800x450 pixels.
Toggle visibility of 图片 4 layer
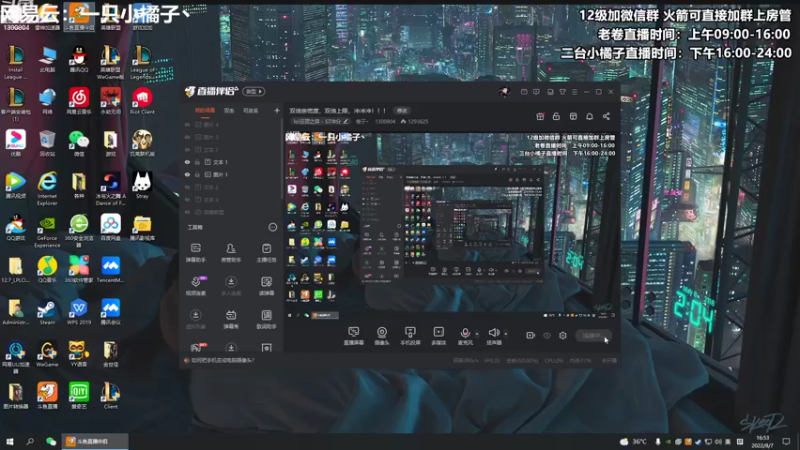pyautogui.click(x=187, y=124)
